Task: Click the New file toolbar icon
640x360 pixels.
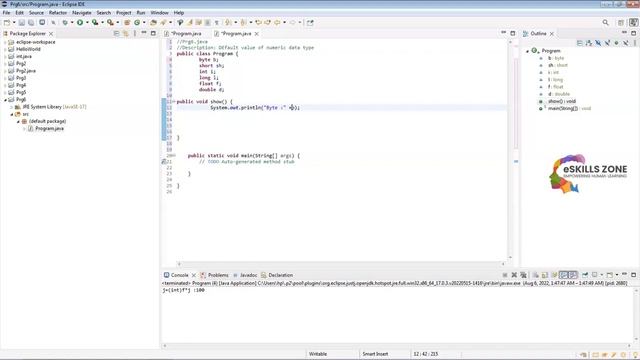Action: pos(7,23)
